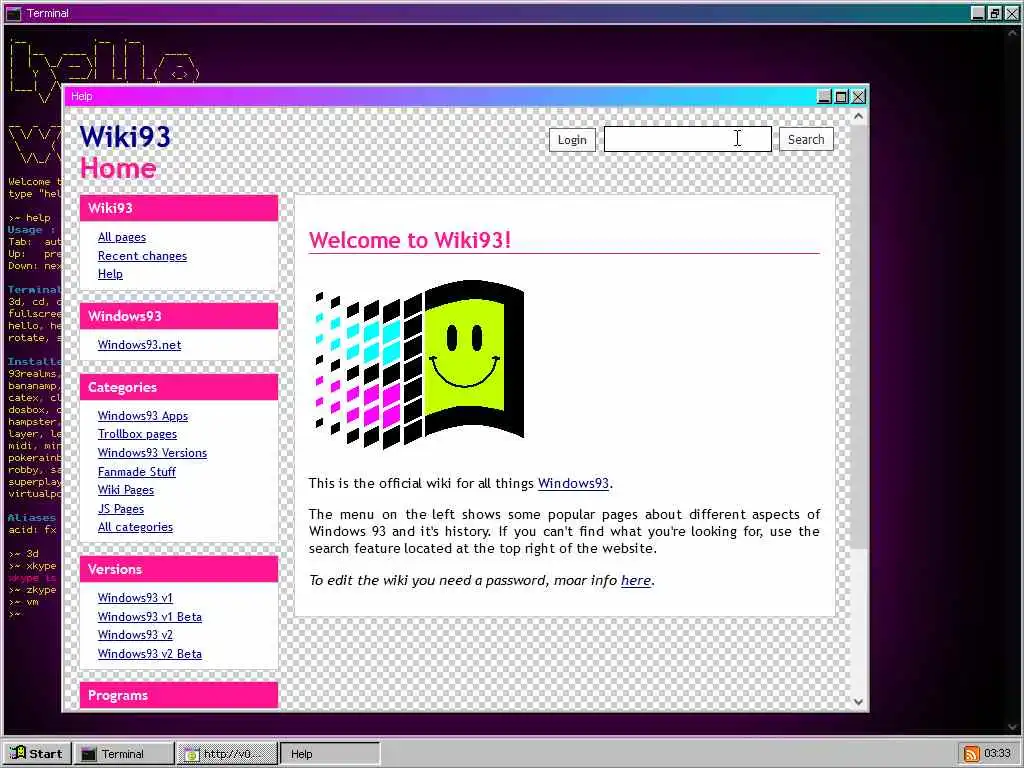Follow the Windows93 link in welcome text
This screenshot has width=1024, height=768.
tap(573, 483)
